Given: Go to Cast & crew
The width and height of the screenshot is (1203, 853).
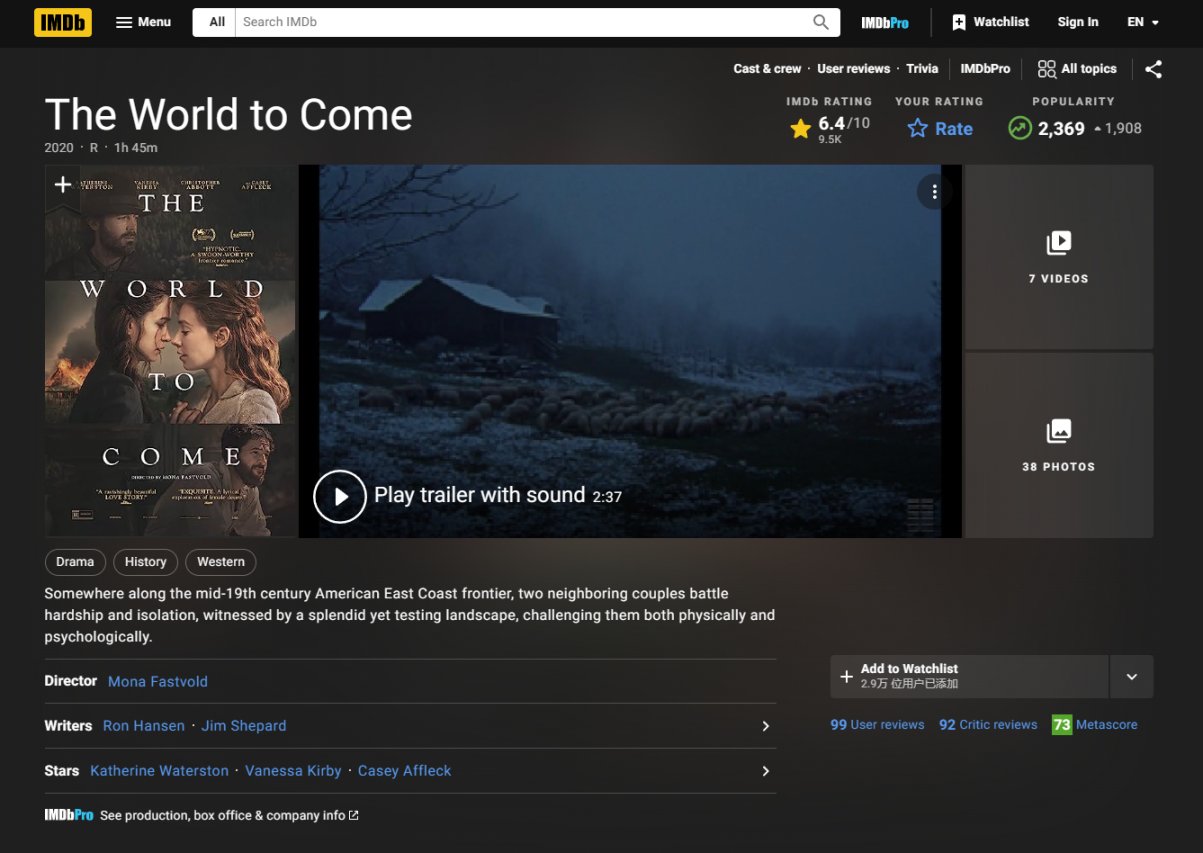Looking at the screenshot, I should click(767, 69).
